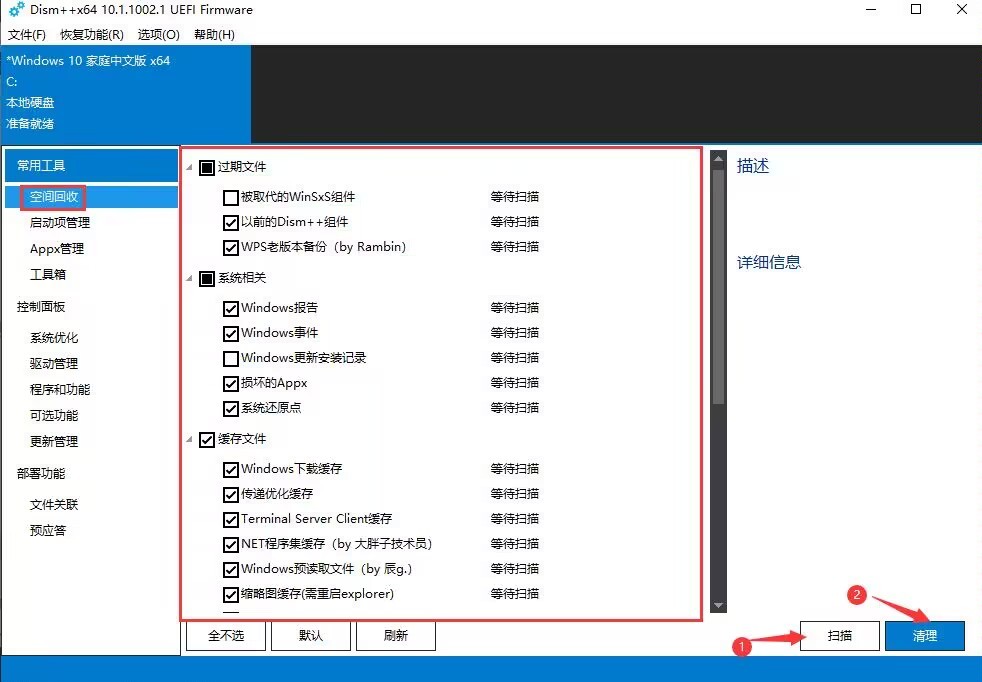The image size is (982, 682).
Task: Open the 文件(F) menu
Action: (27, 34)
